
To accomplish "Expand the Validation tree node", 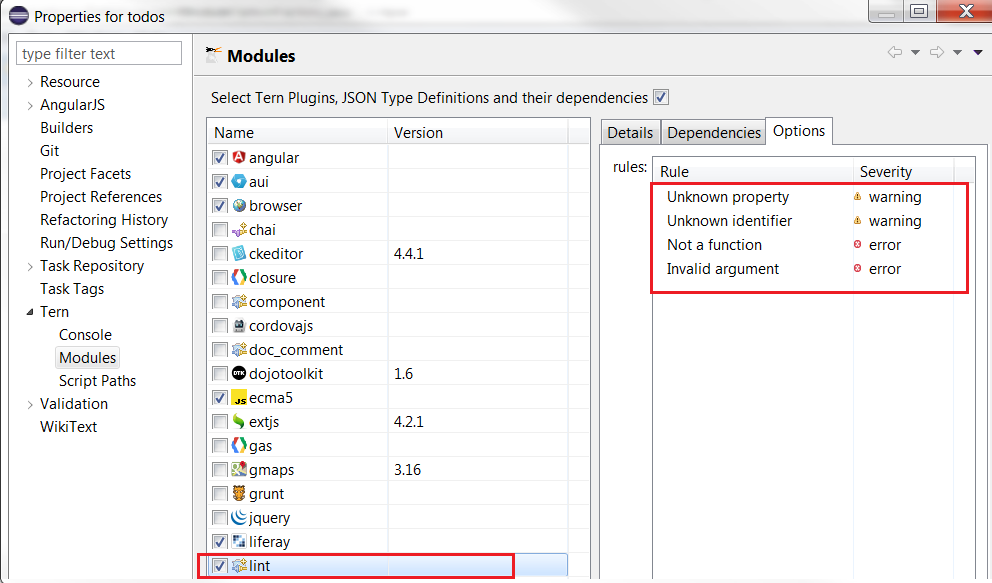I will 30,404.
